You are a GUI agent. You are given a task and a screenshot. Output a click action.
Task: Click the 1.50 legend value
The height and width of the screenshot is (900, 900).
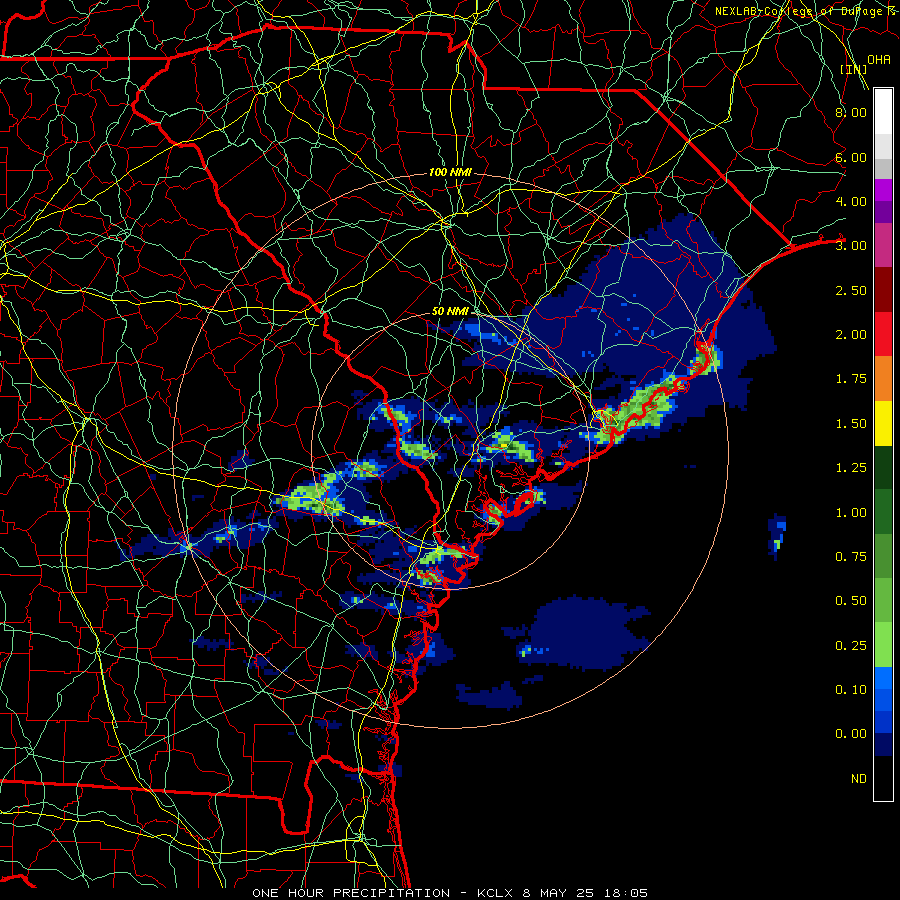(x=851, y=424)
